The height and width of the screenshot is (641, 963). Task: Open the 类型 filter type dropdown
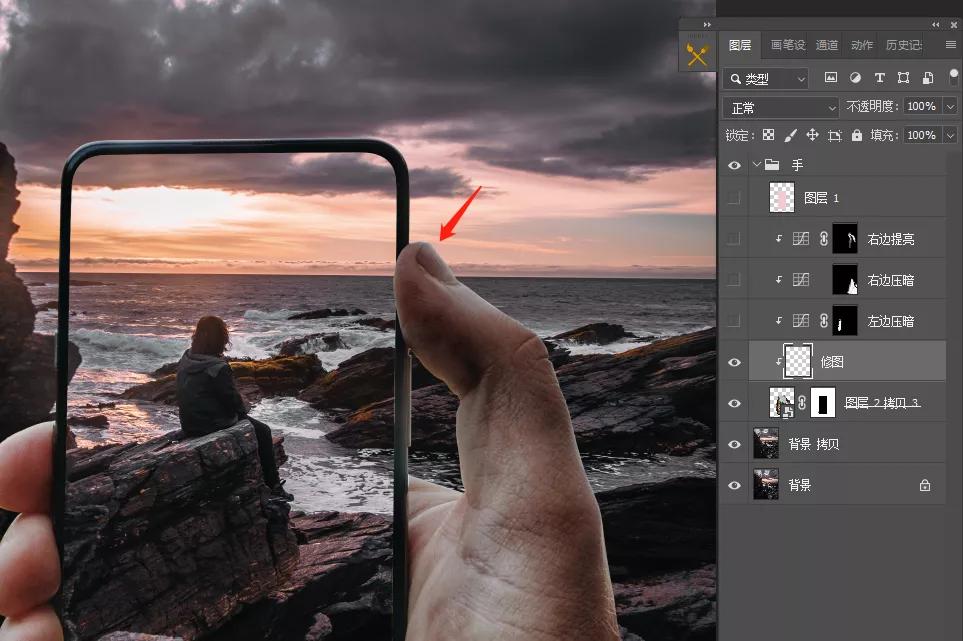click(765, 78)
